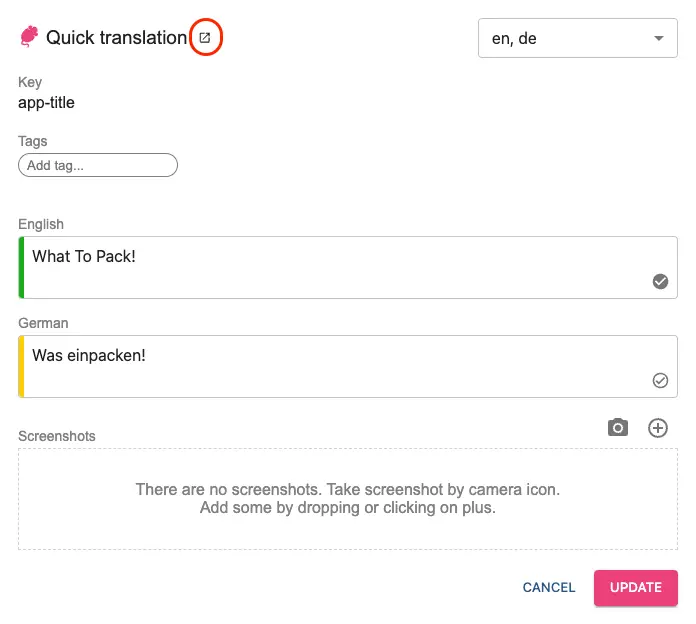Click into English text "What To Pack!"
The image size is (696, 624).
click(84, 257)
